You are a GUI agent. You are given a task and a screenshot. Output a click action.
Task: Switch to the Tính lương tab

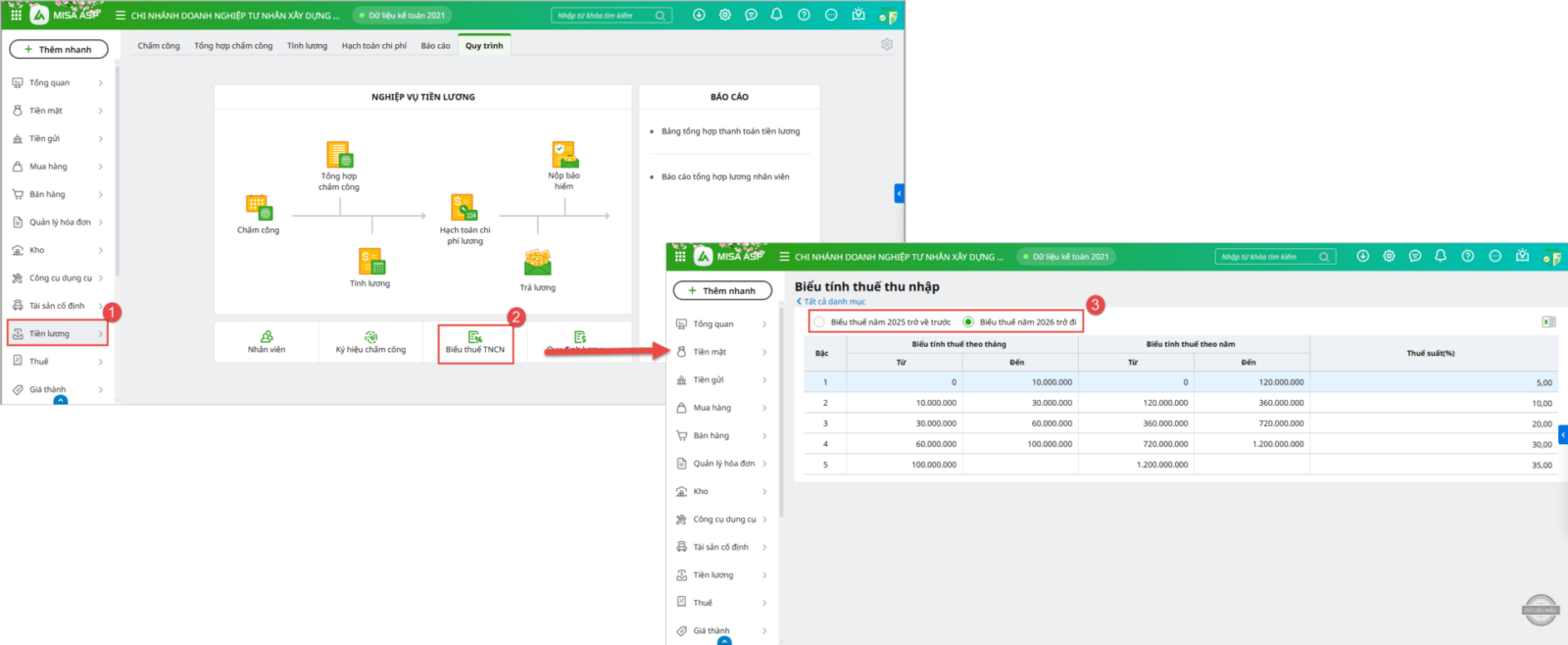(307, 46)
